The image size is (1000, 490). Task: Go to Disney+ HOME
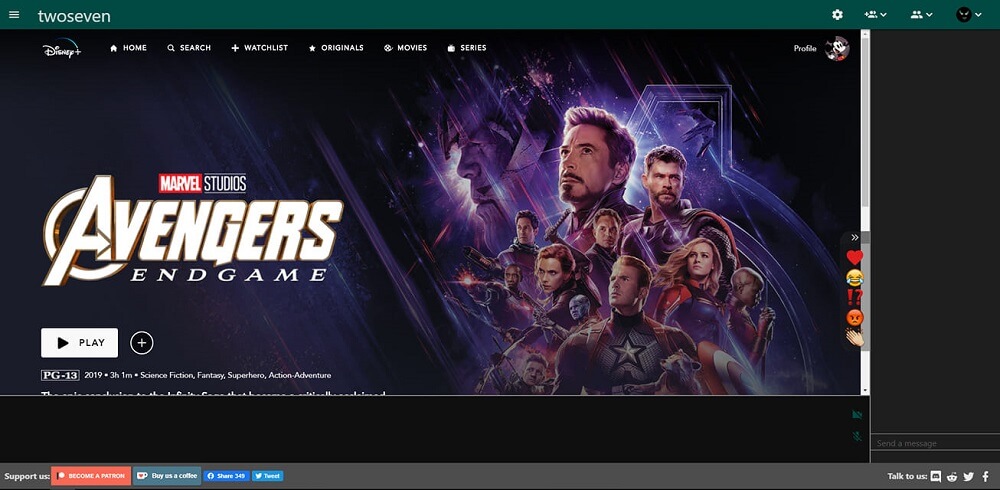click(128, 48)
